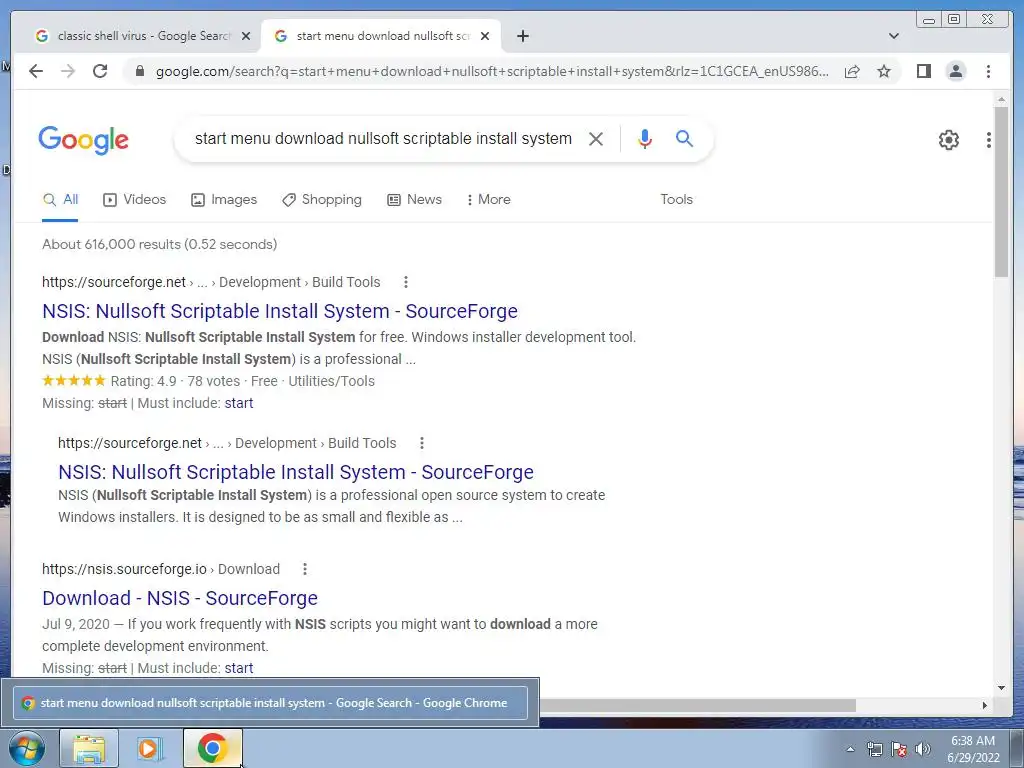Screen dimensions: 1024x768
Task: Click the horizontal scrollbar right arrow
Action: coord(985,705)
